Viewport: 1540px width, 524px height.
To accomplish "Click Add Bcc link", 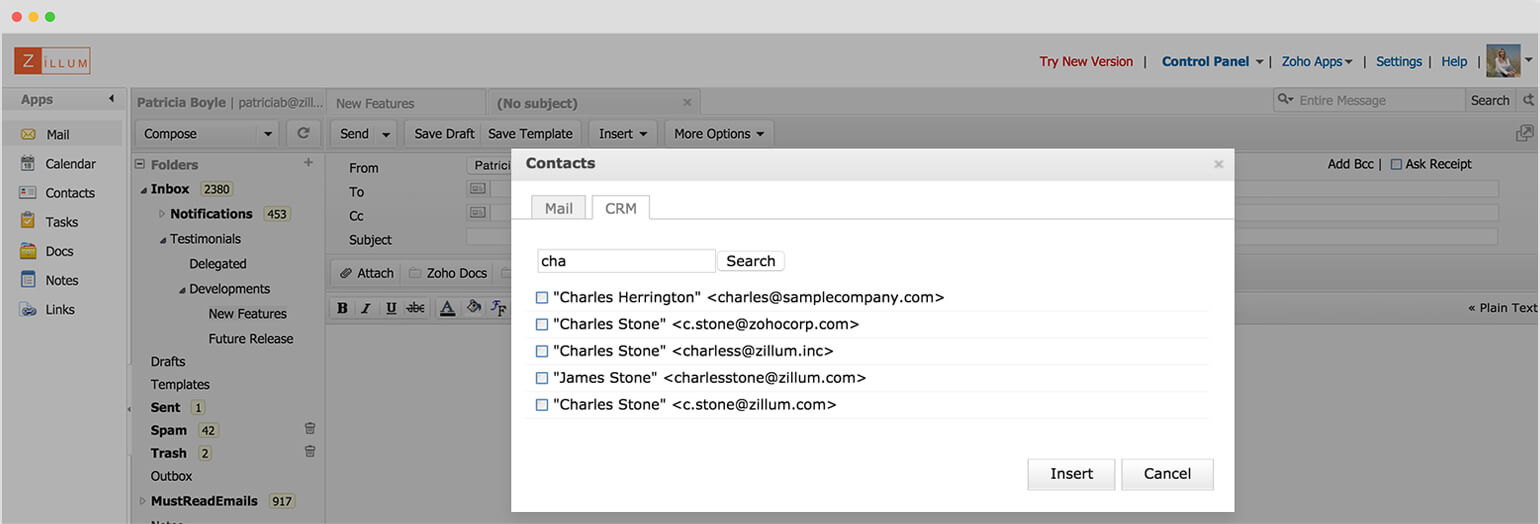I will pos(1352,164).
